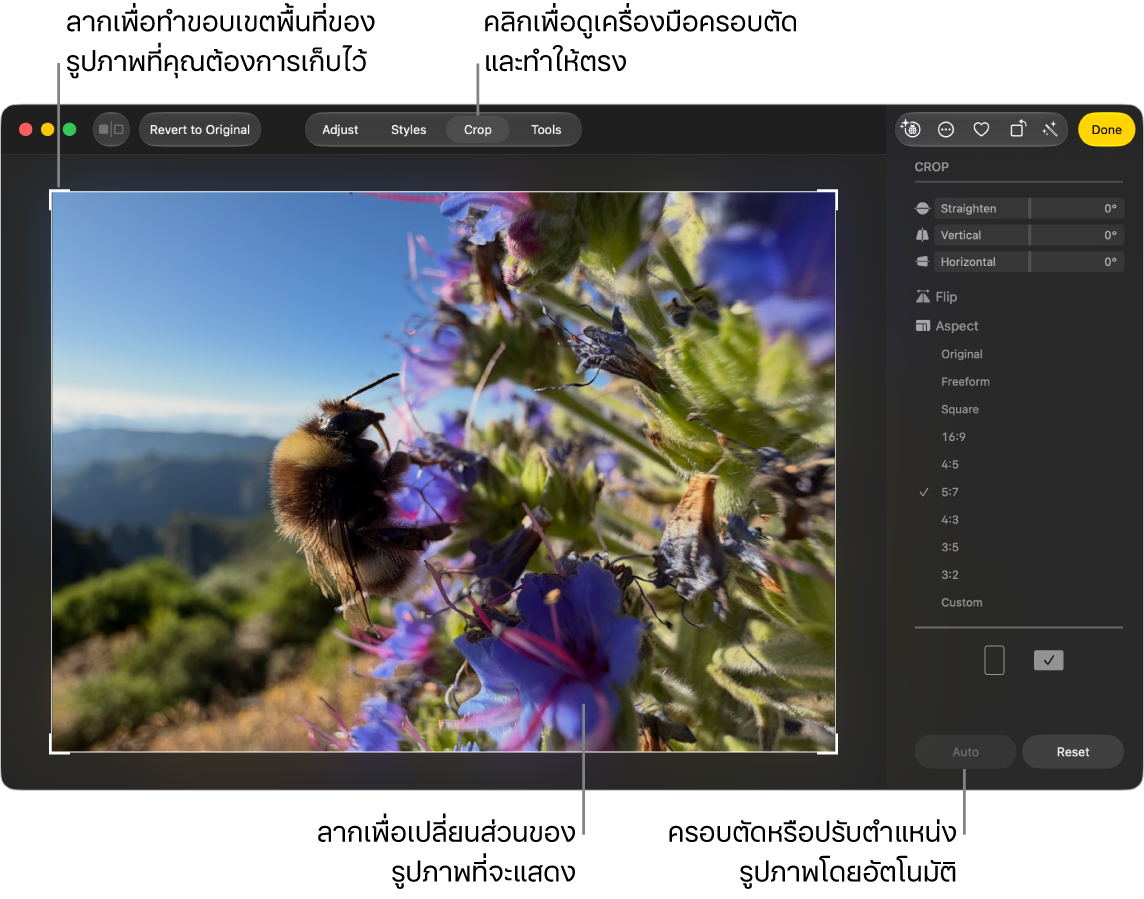1144x899 pixels.
Task: Click the Horizontal perspective icon
Action: click(x=922, y=262)
